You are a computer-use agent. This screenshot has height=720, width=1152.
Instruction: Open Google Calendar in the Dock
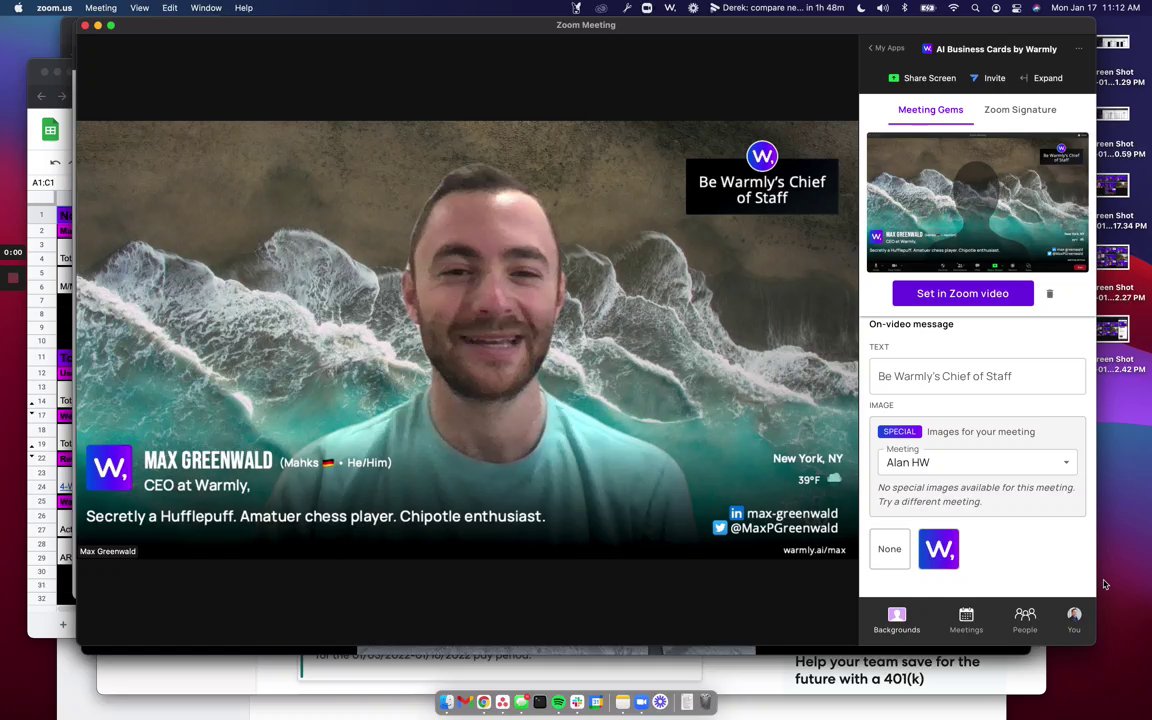pyautogui.click(x=596, y=702)
